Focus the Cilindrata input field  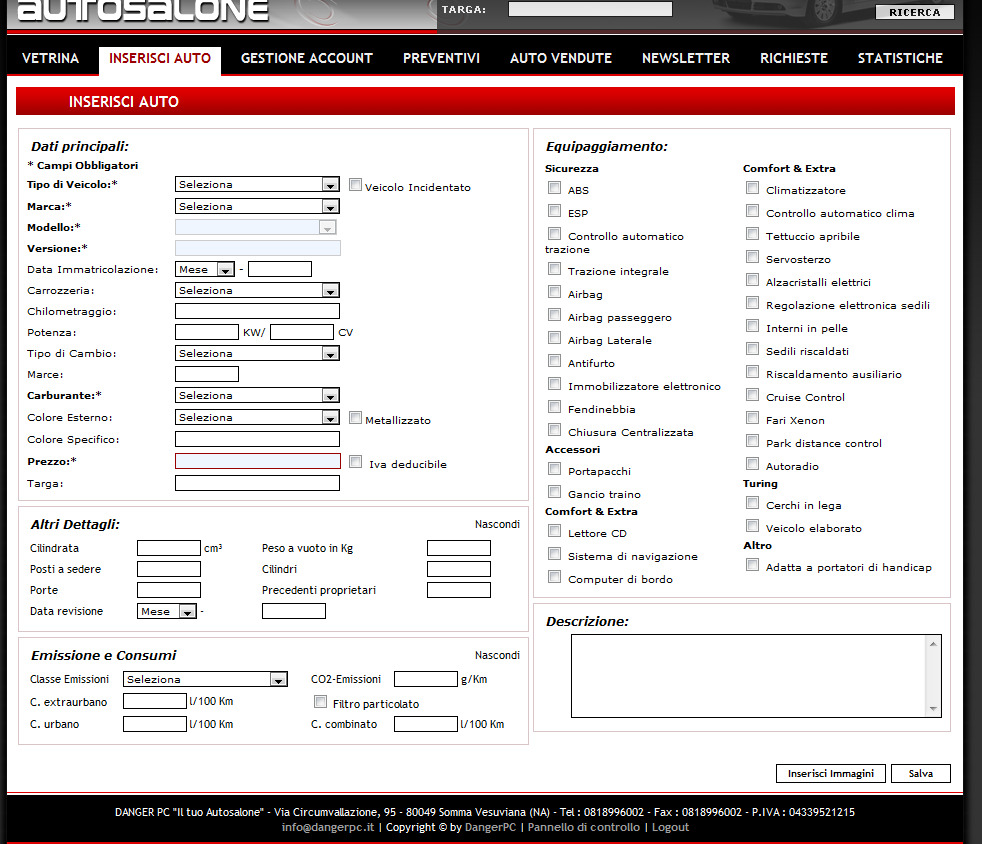[x=169, y=548]
